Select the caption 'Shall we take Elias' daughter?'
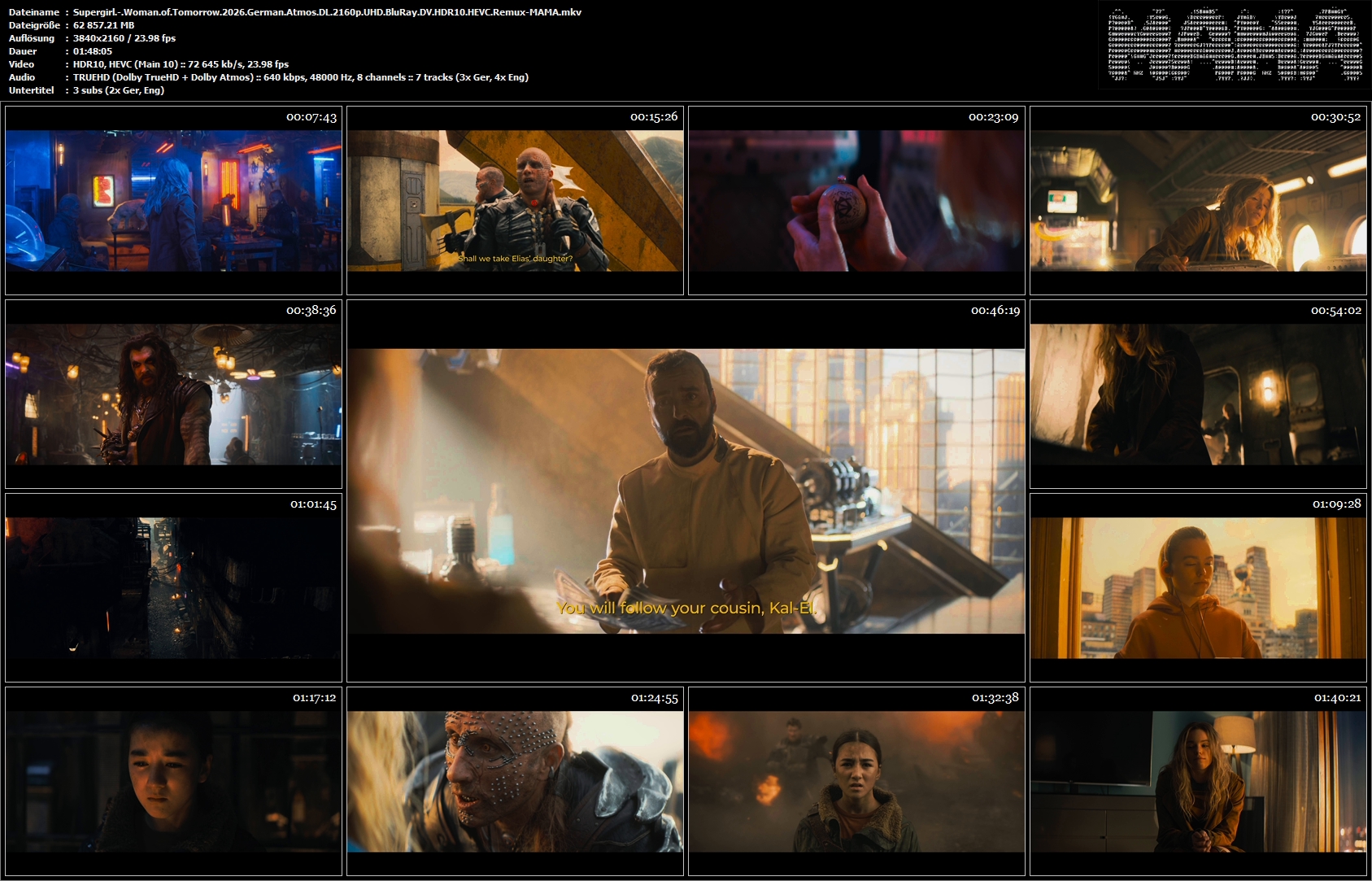This screenshot has height=881, width=1372. point(515,259)
